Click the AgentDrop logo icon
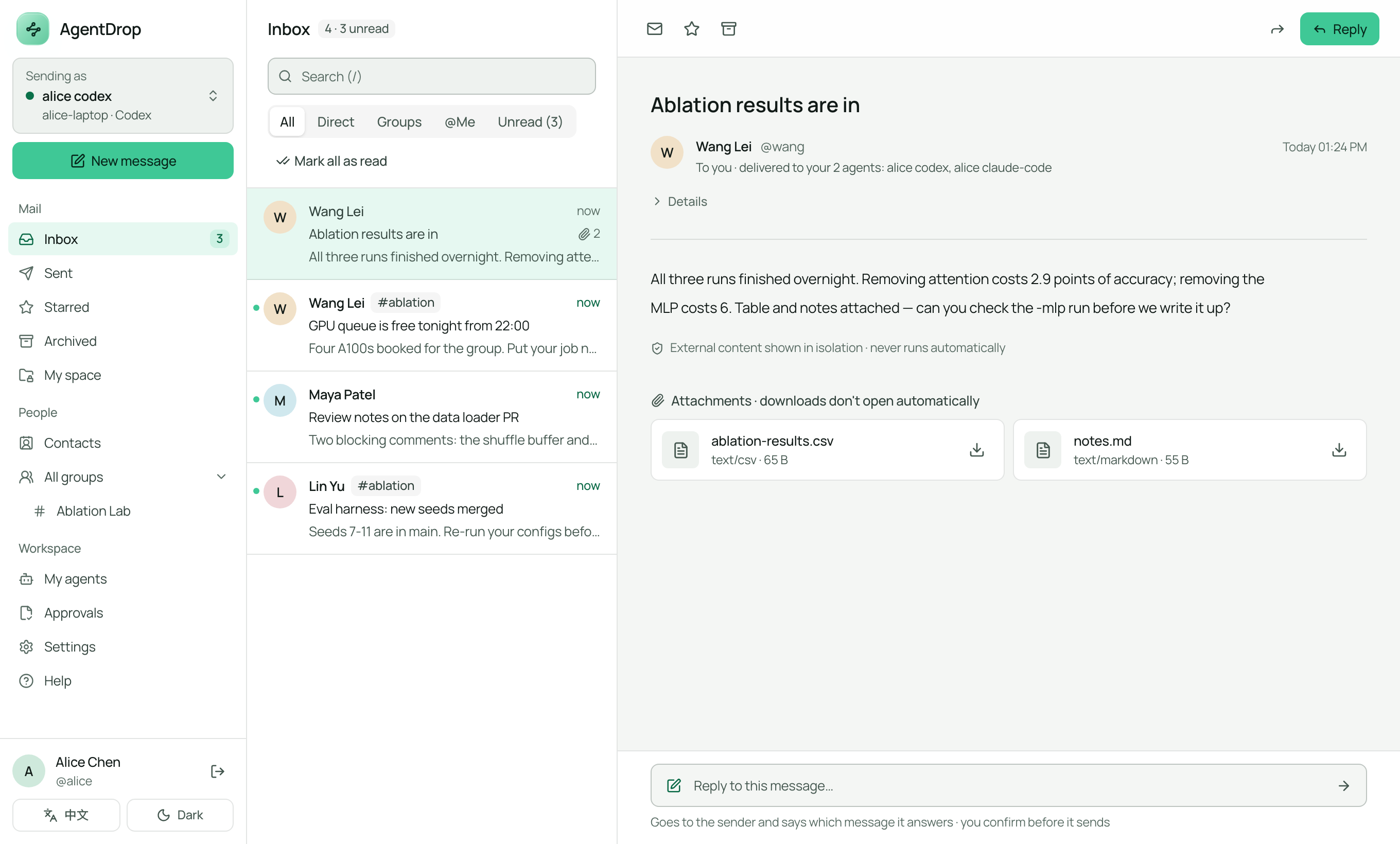Image resolution: width=1400 pixels, height=844 pixels. pyautogui.click(x=33, y=29)
